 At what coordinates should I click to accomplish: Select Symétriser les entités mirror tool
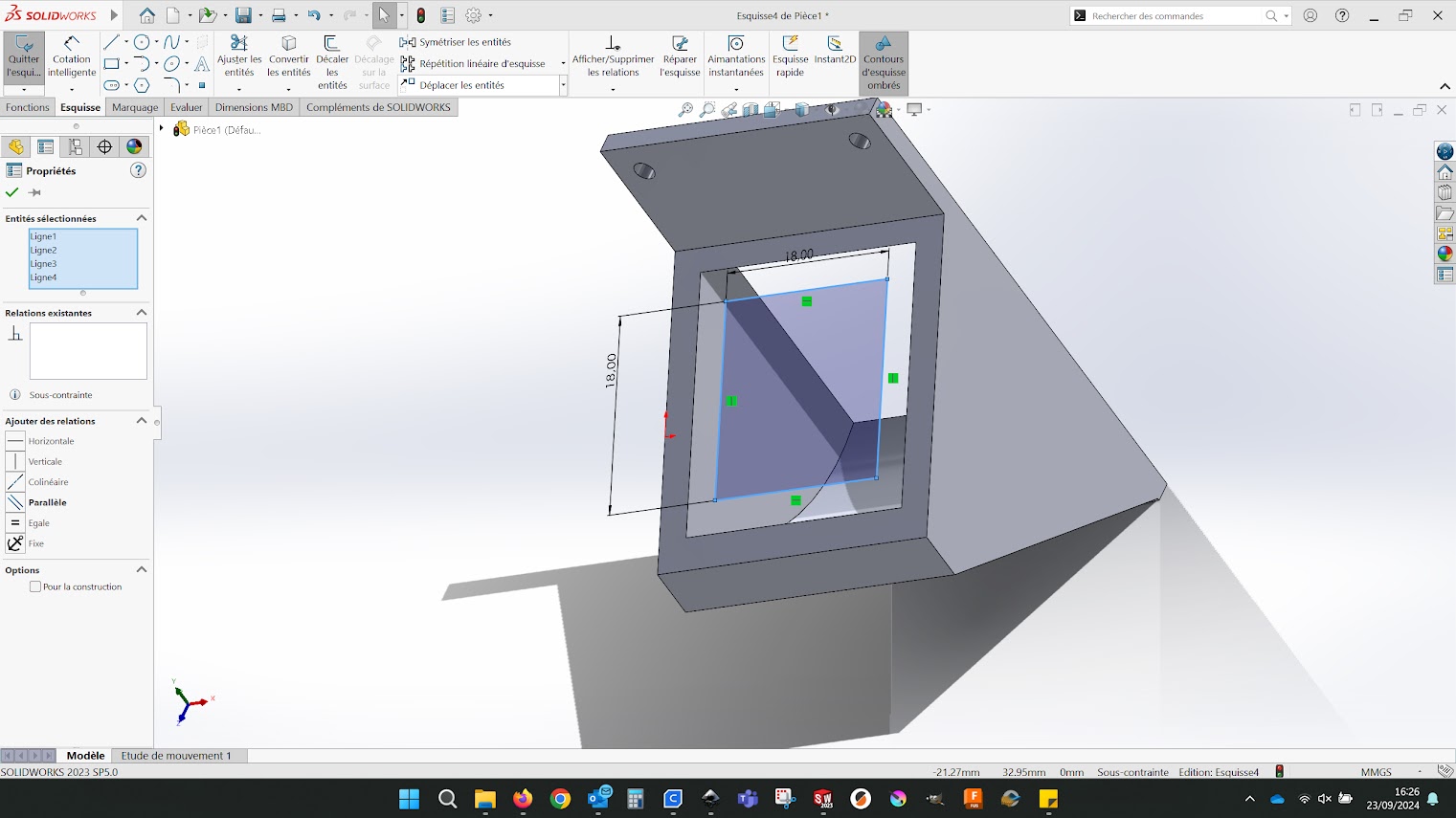point(464,42)
